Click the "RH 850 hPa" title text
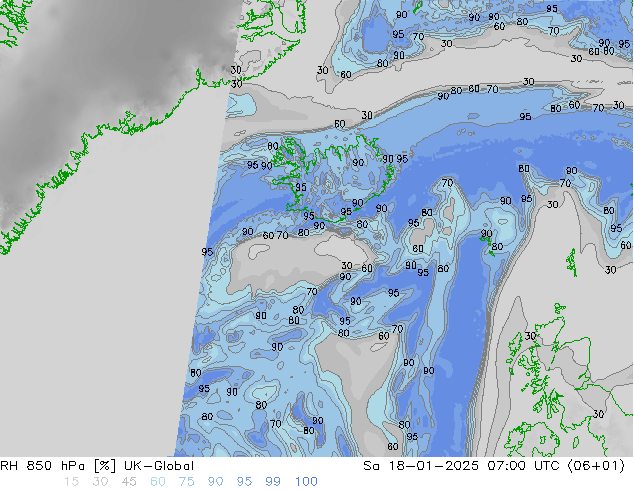The height and width of the screenshot is (490, 634). click(x=42, y=466)
